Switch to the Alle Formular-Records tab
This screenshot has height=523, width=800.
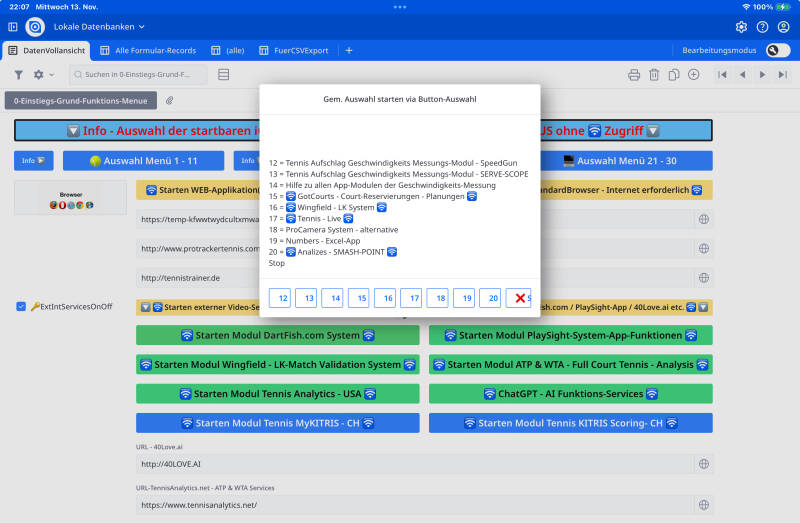[147, 50]
